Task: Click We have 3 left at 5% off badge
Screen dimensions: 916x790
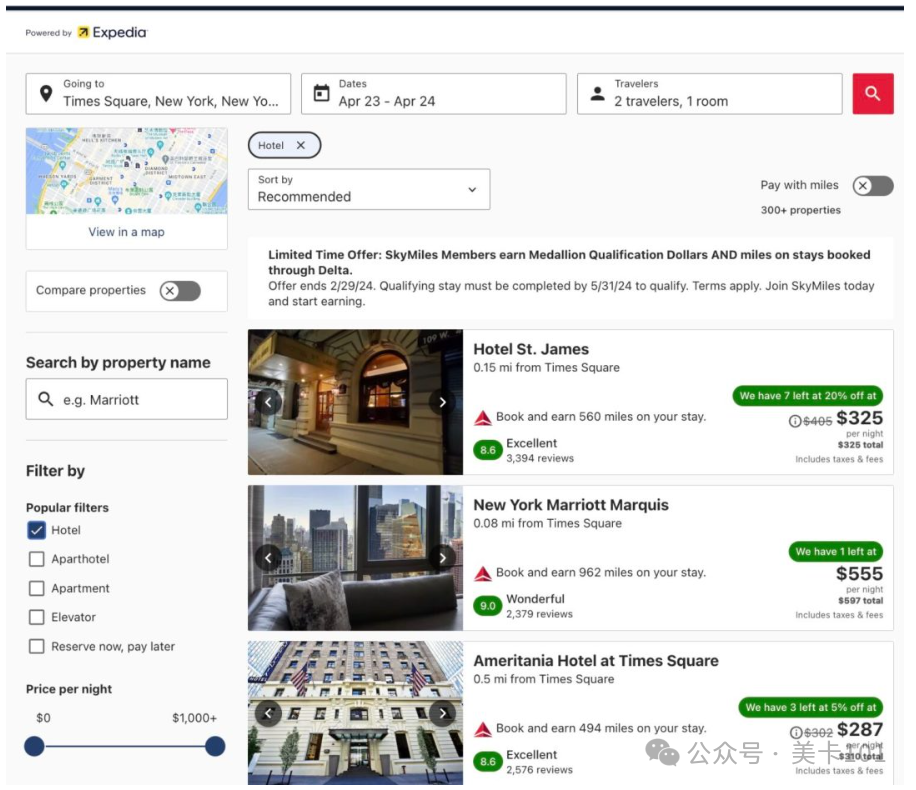Action: pyautogui.click(x=811, y=707)
